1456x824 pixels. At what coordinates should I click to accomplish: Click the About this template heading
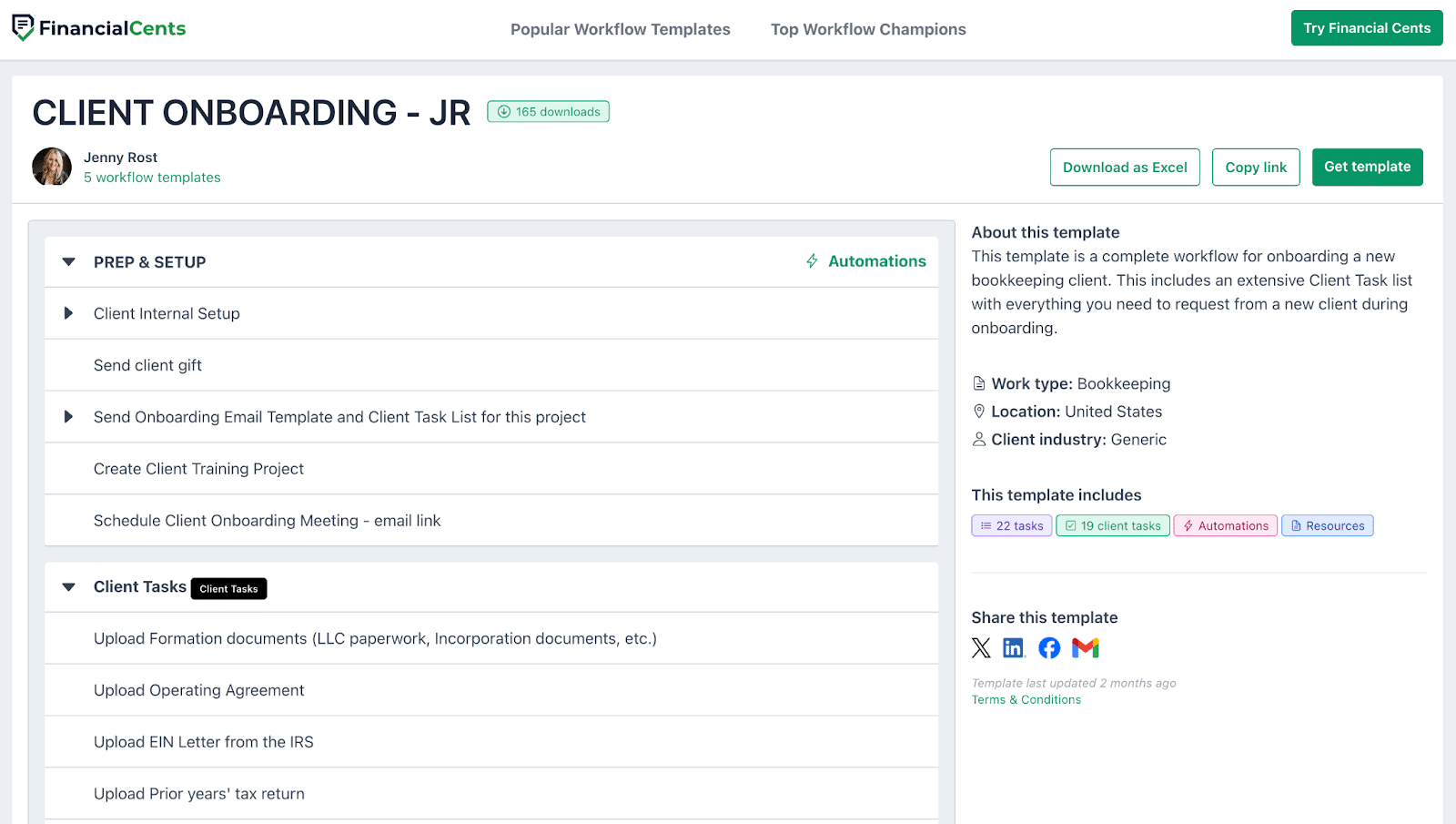click(1046, 232)
